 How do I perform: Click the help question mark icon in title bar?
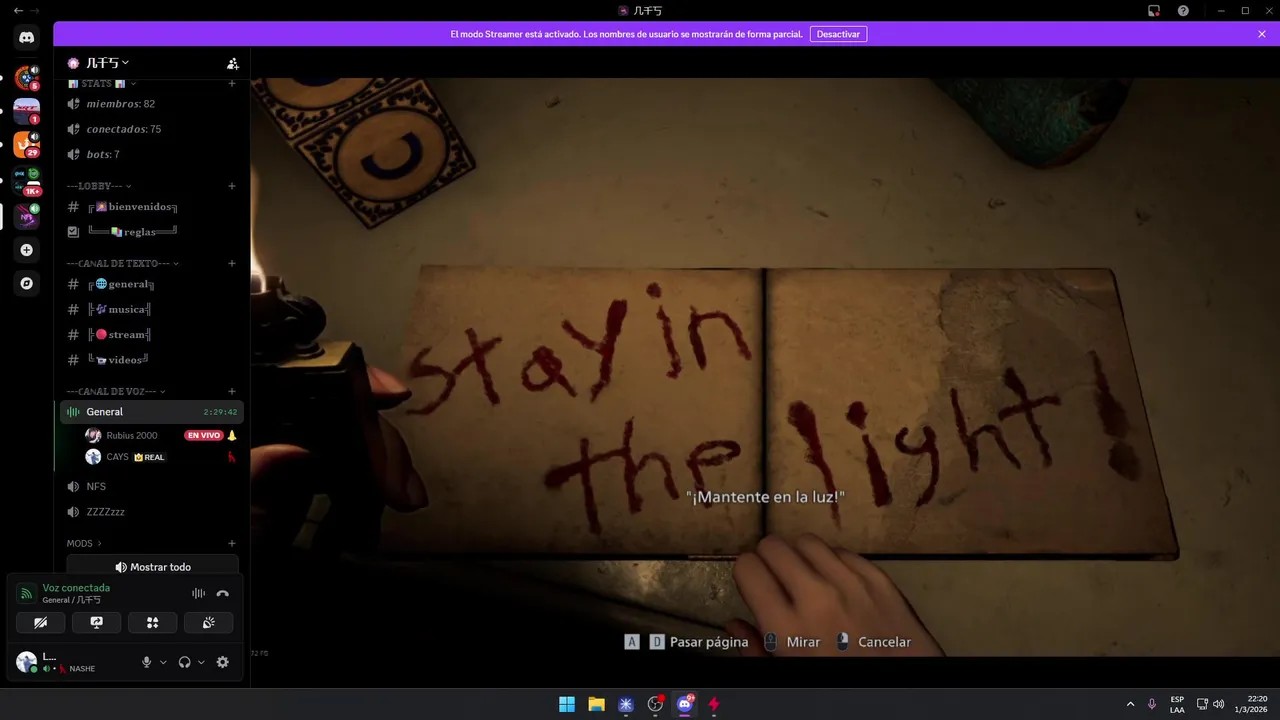[1183, 11]
